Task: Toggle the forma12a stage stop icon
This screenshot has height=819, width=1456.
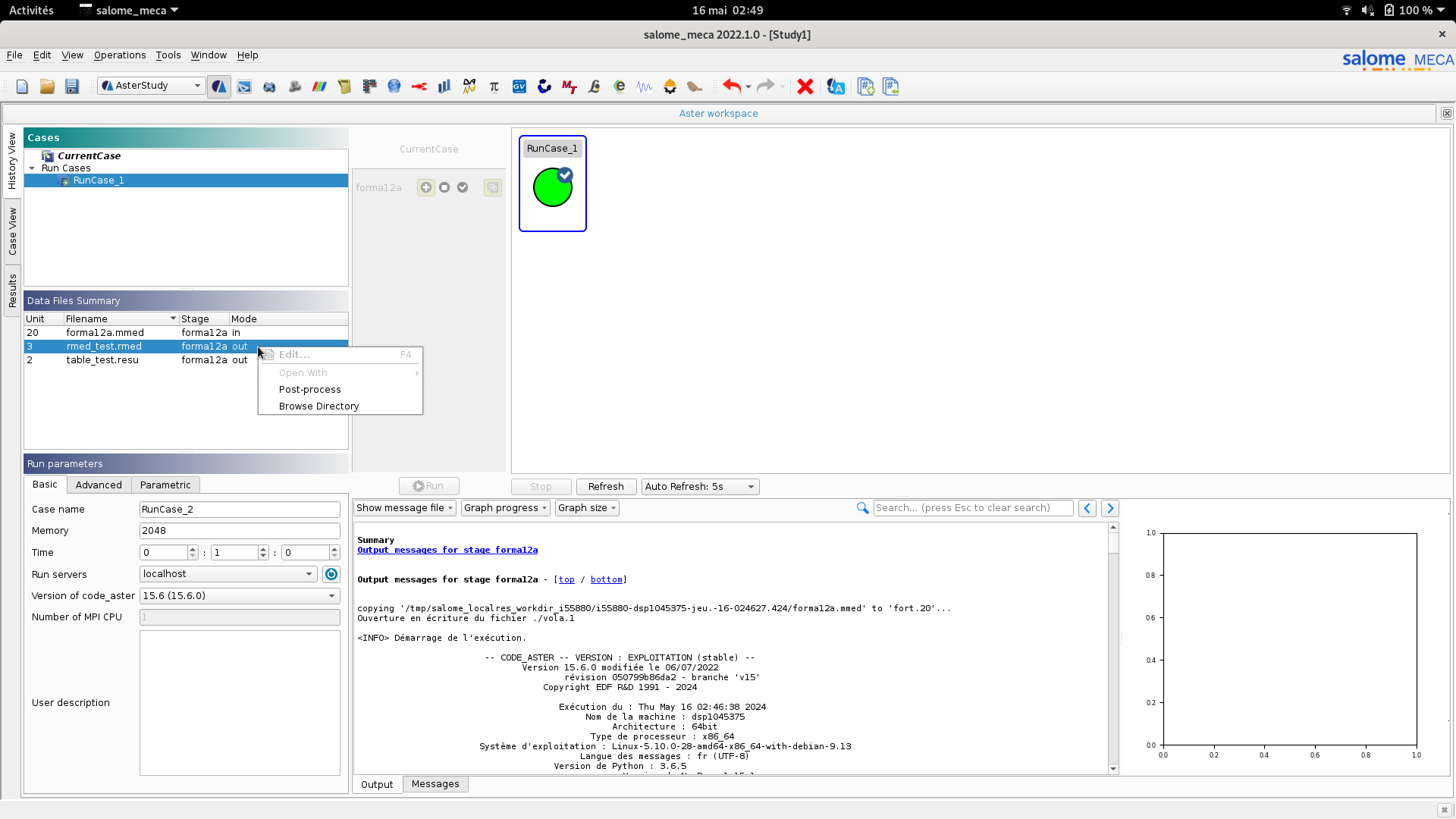Action: (444, 187)
